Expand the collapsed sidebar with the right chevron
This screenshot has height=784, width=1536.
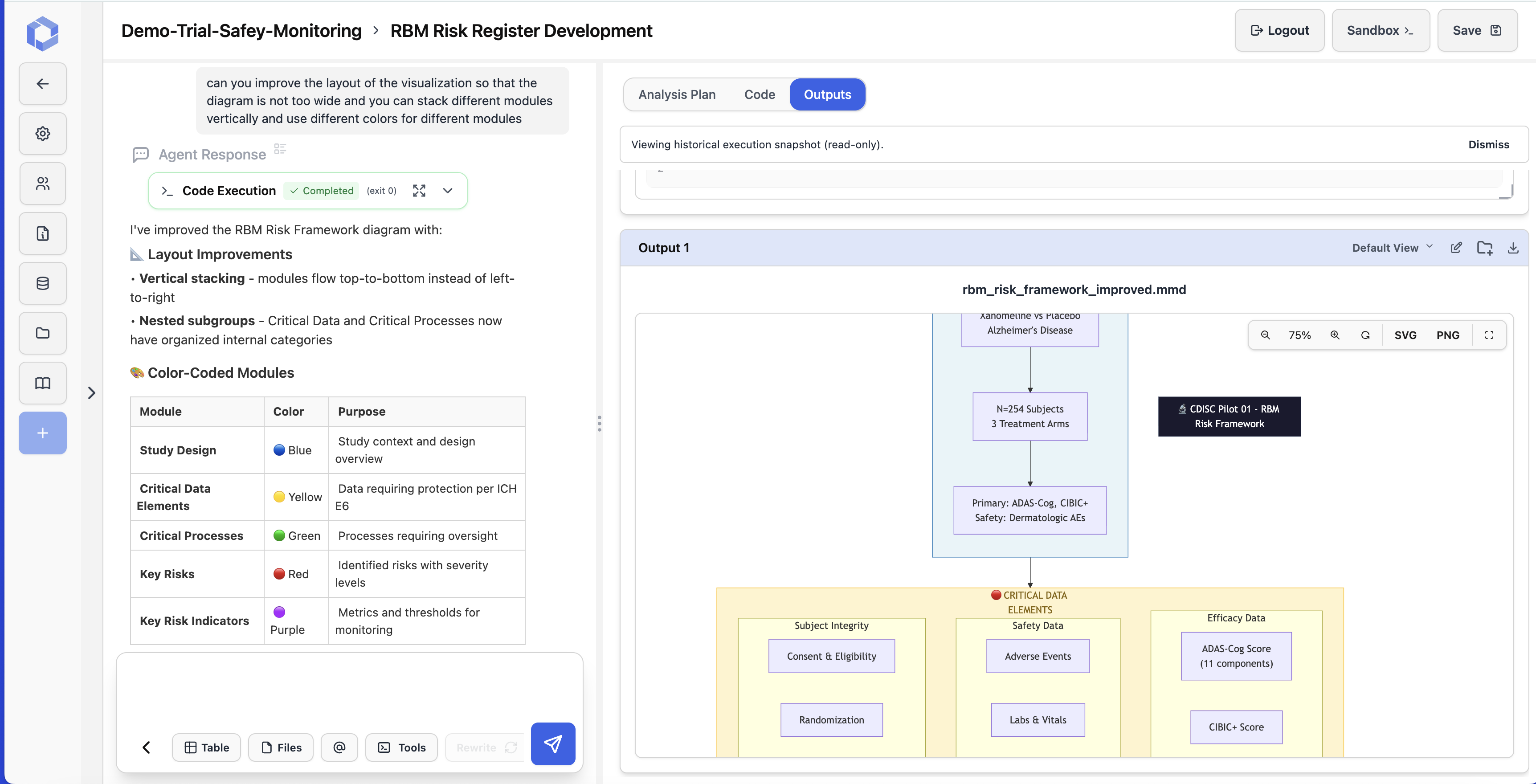[92, 392]
